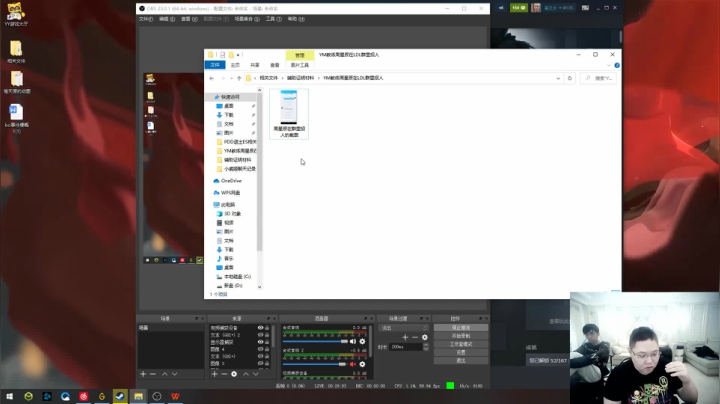Open File Explorer taskbar icon
This screenshot has width=720, height=404.
(138, 396)
